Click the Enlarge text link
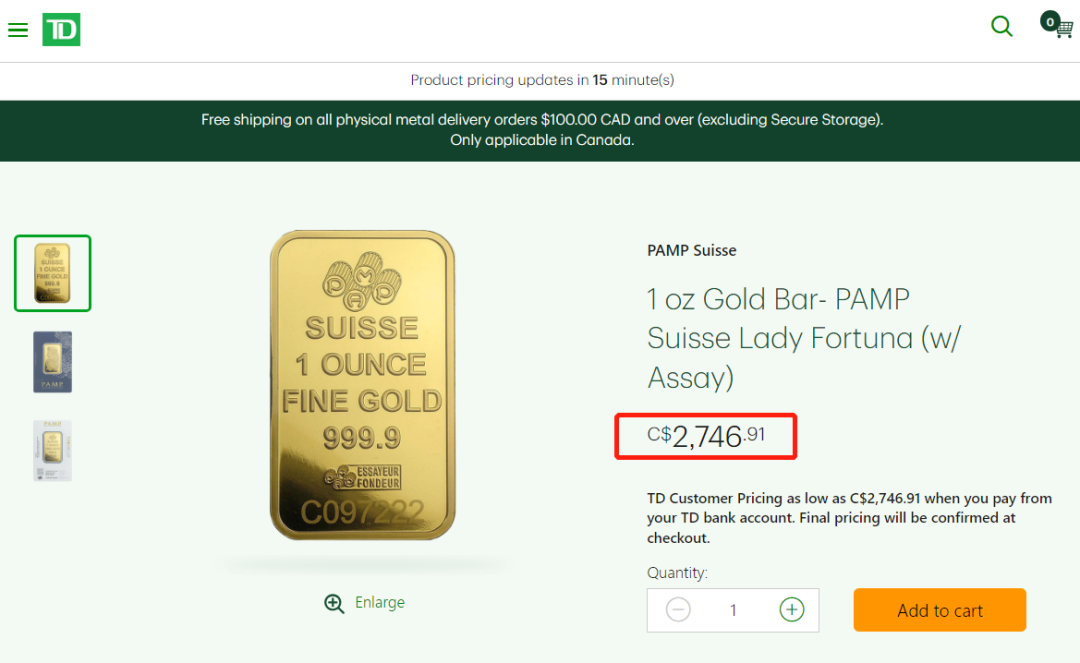 [380, 603]
